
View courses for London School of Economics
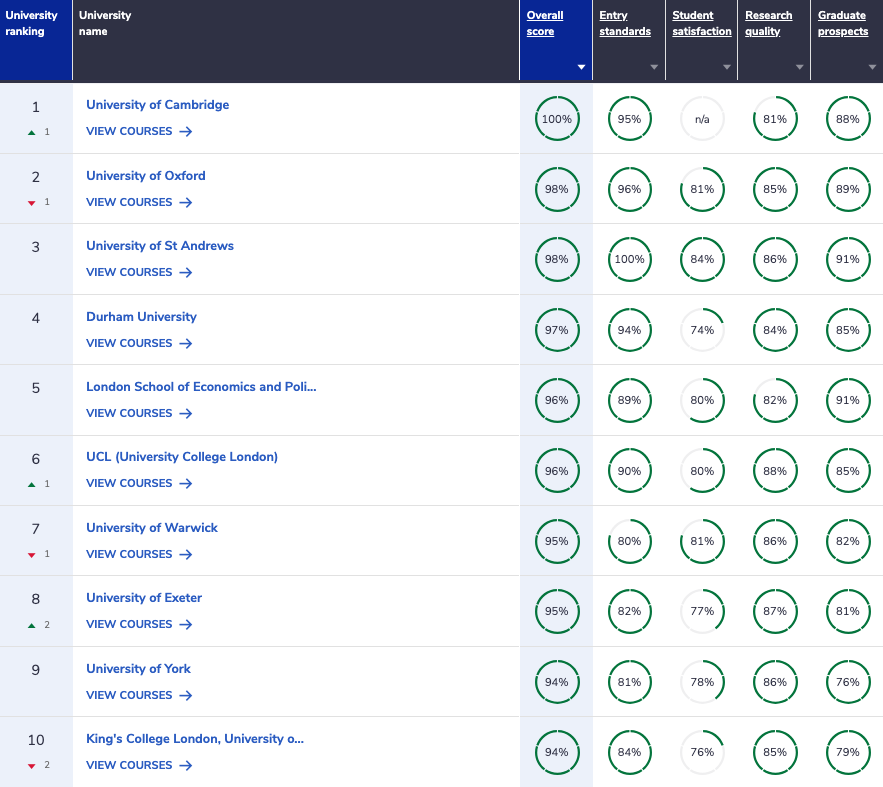coord(139,413)
